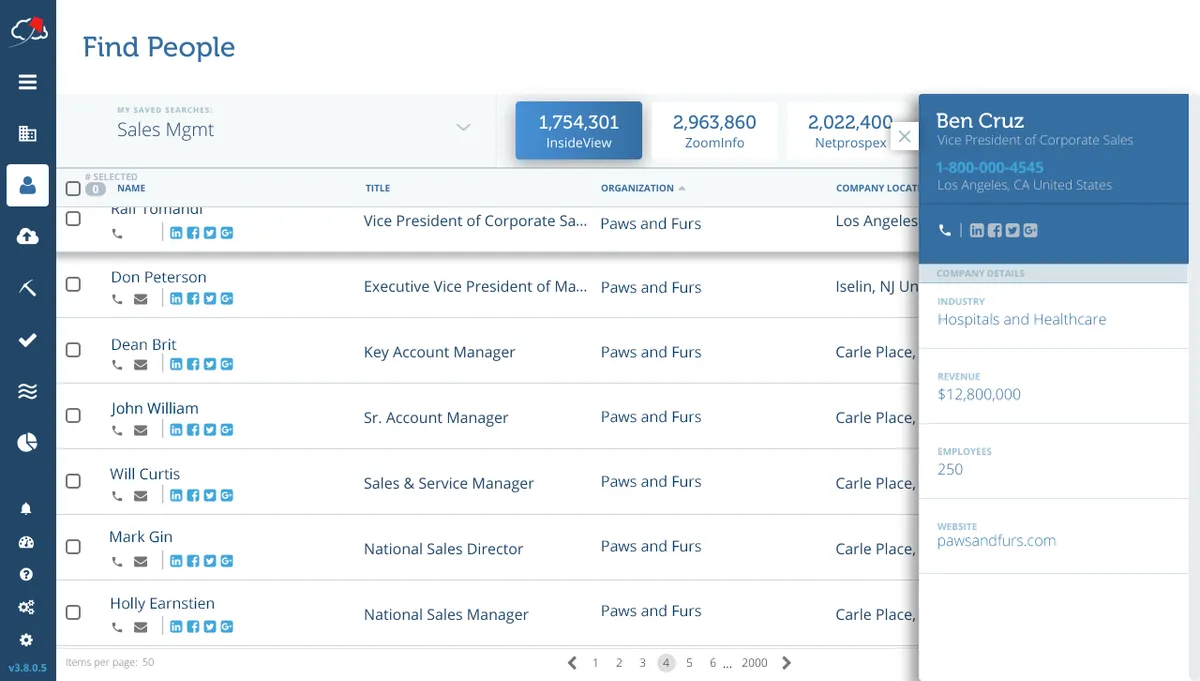This screenshot has width=1200, height=681.
Task: Go to page 3
Action: (x=643, y=663)
